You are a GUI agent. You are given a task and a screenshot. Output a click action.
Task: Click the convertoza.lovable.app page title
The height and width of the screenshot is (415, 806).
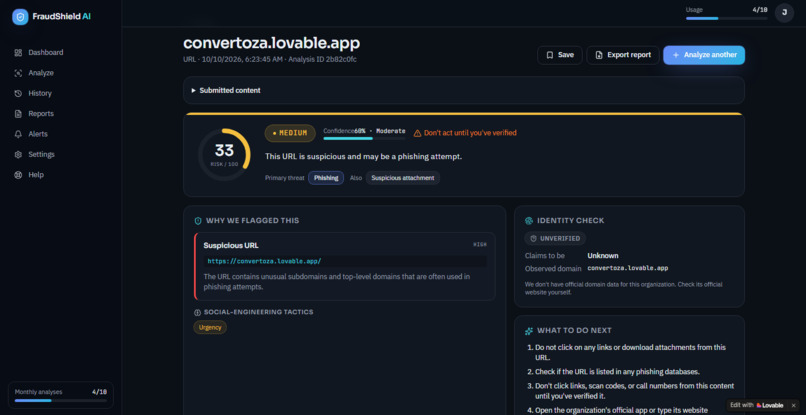coord(271,43)
